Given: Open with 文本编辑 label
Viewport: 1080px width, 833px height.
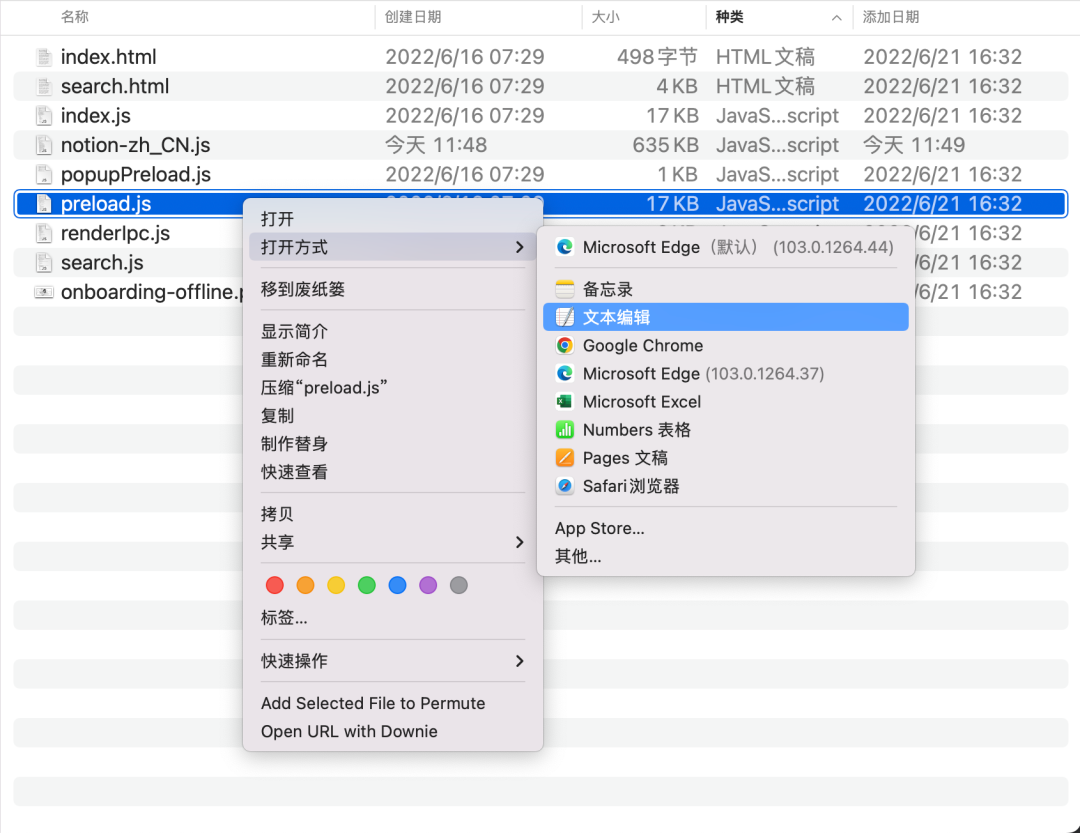Looking at the screenshot, I should tap(616, 317).
